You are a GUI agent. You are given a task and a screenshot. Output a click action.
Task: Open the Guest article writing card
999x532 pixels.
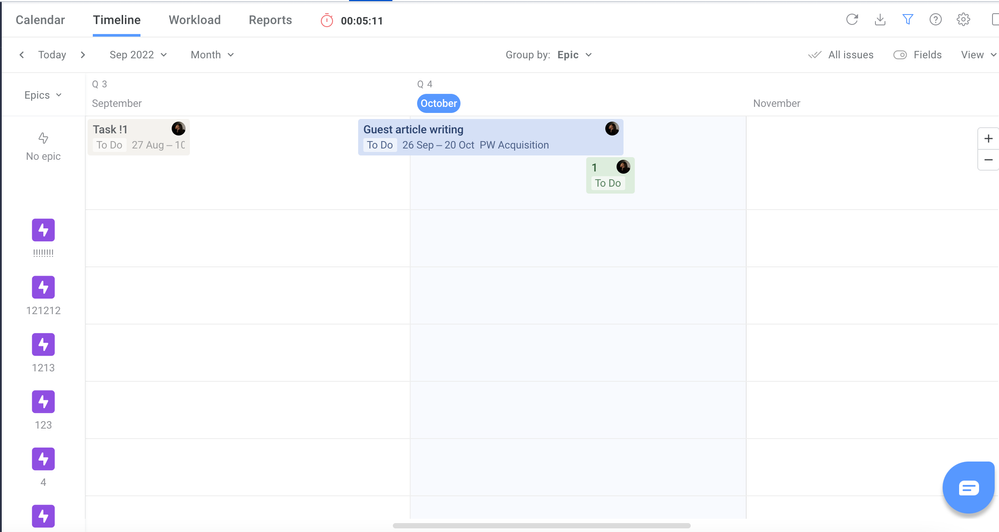pyautogui.click(x=491, y=137)
